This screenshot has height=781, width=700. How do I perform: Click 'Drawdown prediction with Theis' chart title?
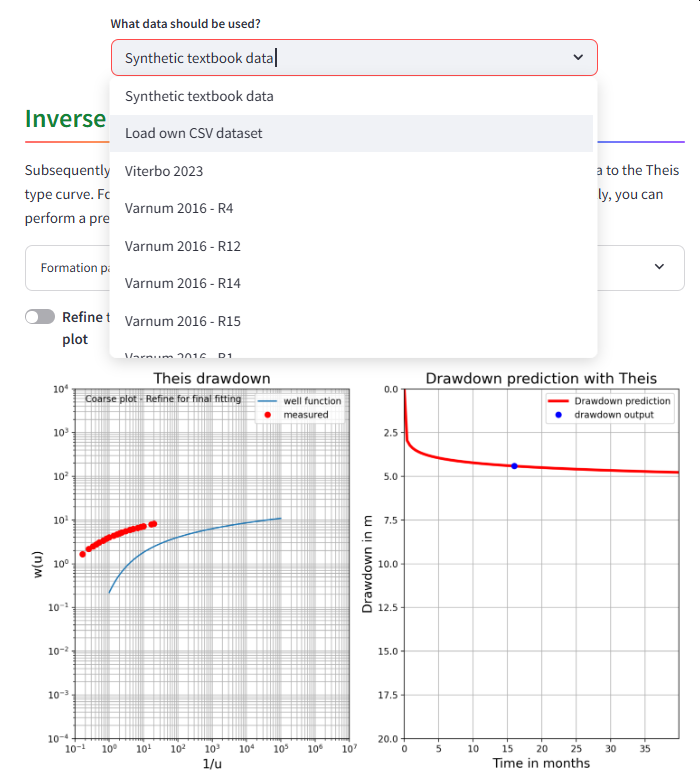click(x=541, y=379)
